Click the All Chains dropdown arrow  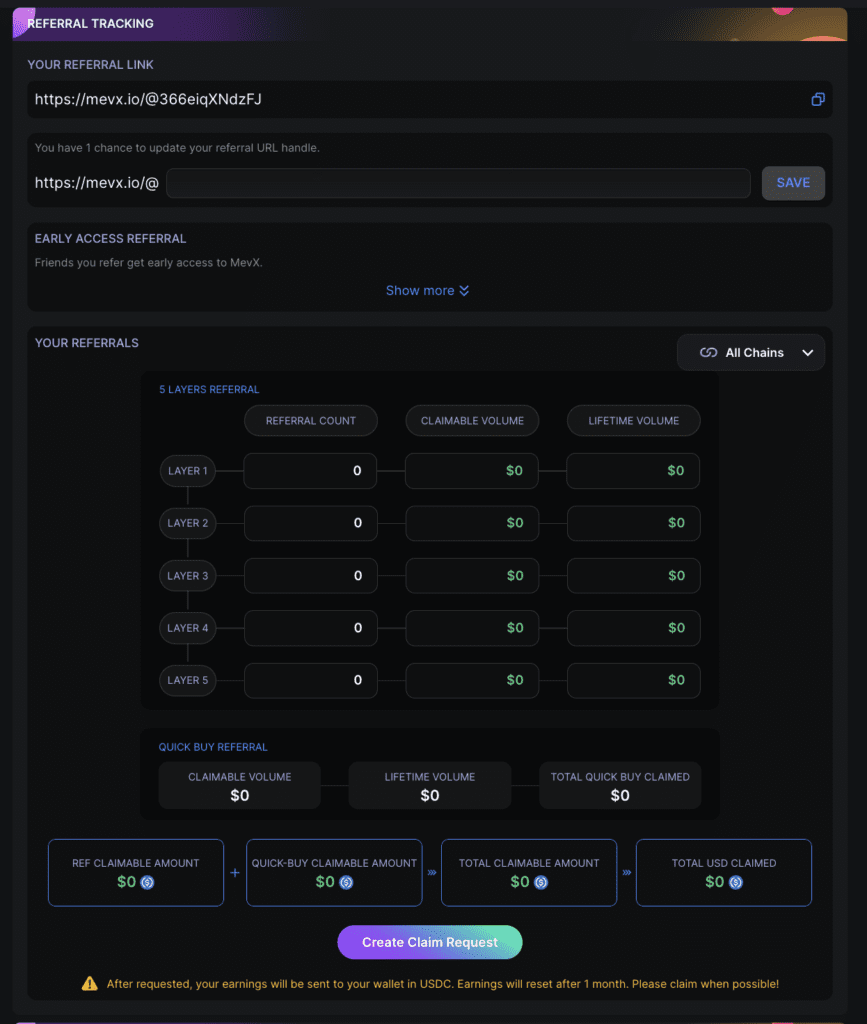pyautogui.click(x=808, y=353)
